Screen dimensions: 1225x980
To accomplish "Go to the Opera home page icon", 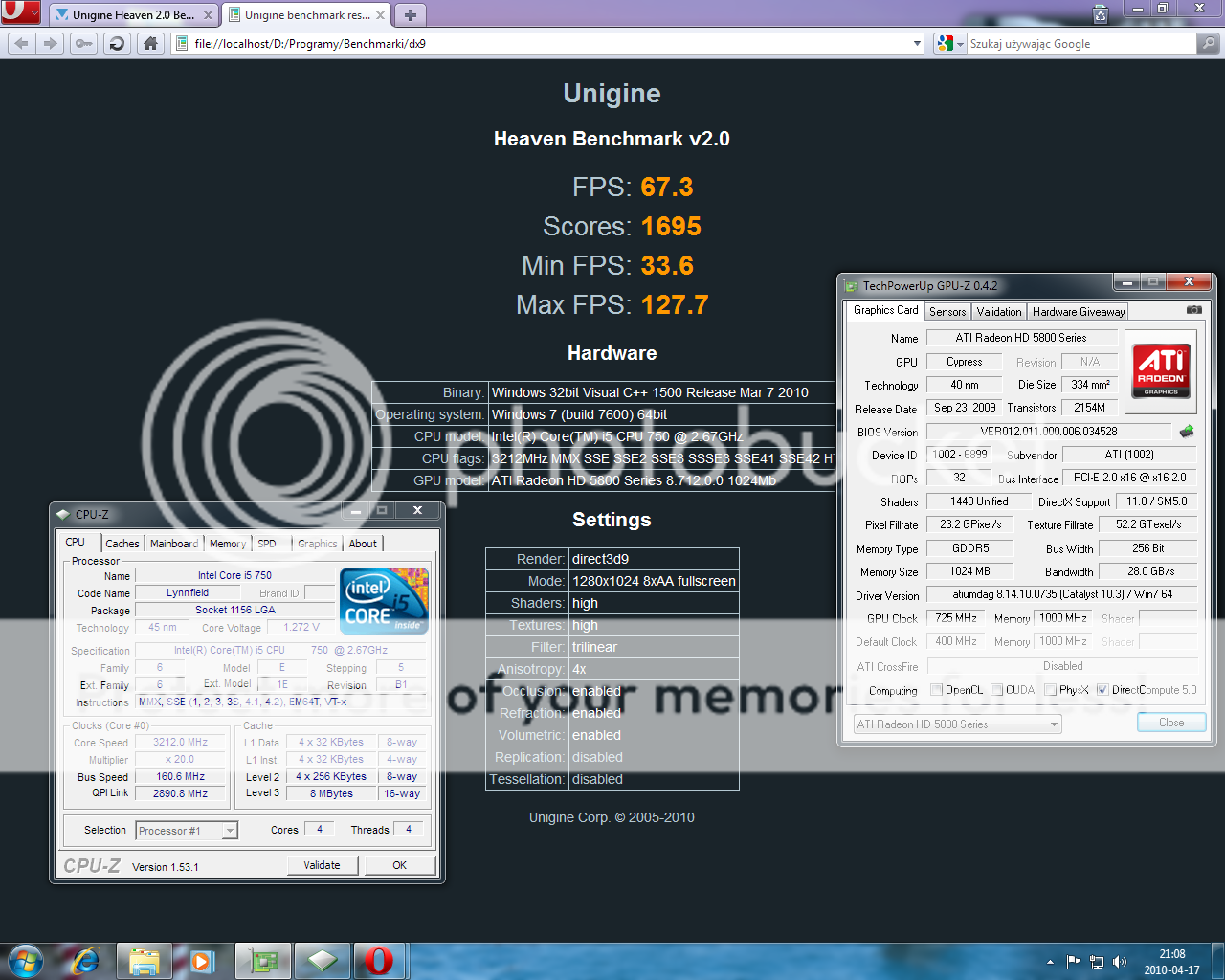I will tap(150, 43).
